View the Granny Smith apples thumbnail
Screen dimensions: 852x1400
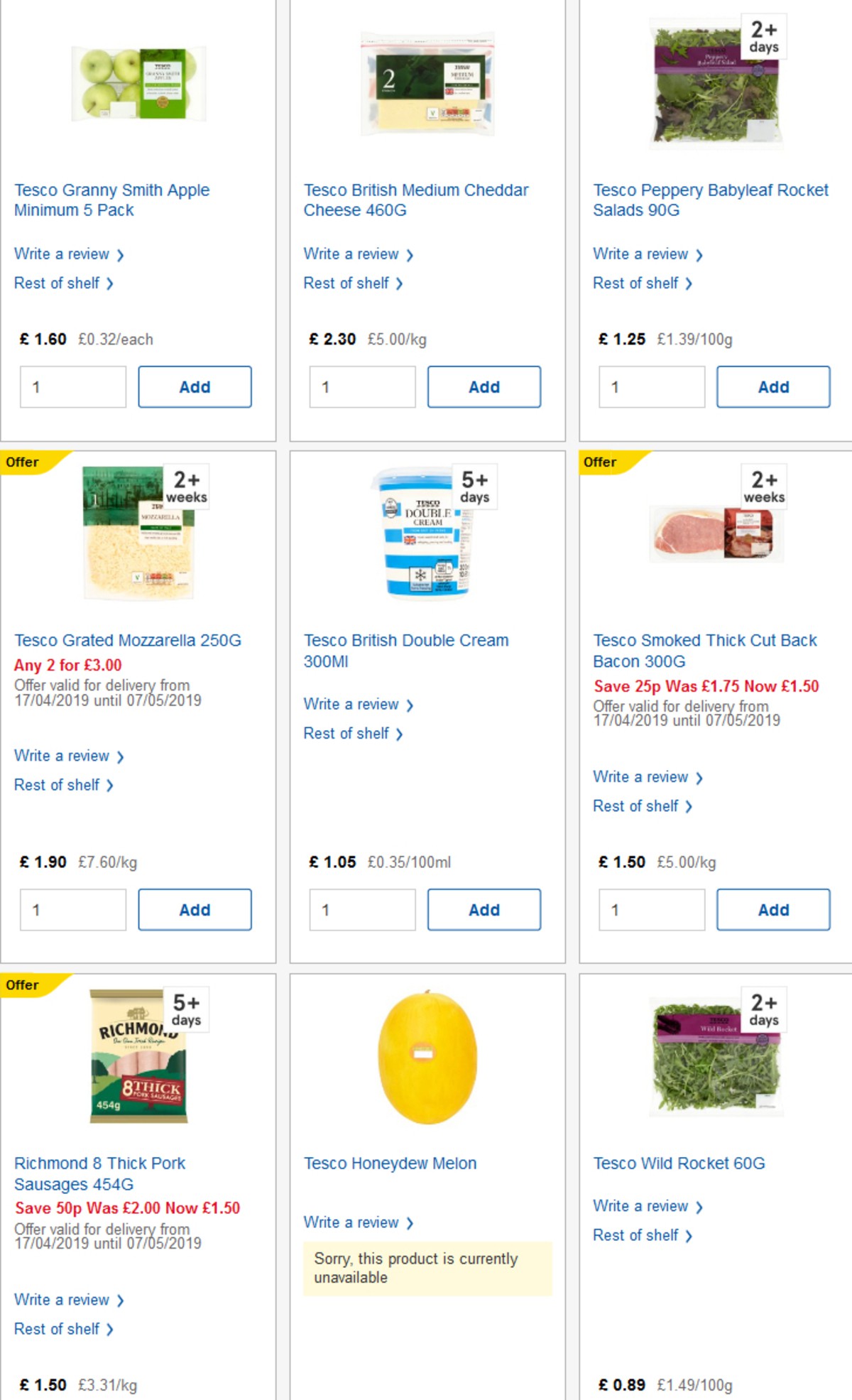pos(137,83)
